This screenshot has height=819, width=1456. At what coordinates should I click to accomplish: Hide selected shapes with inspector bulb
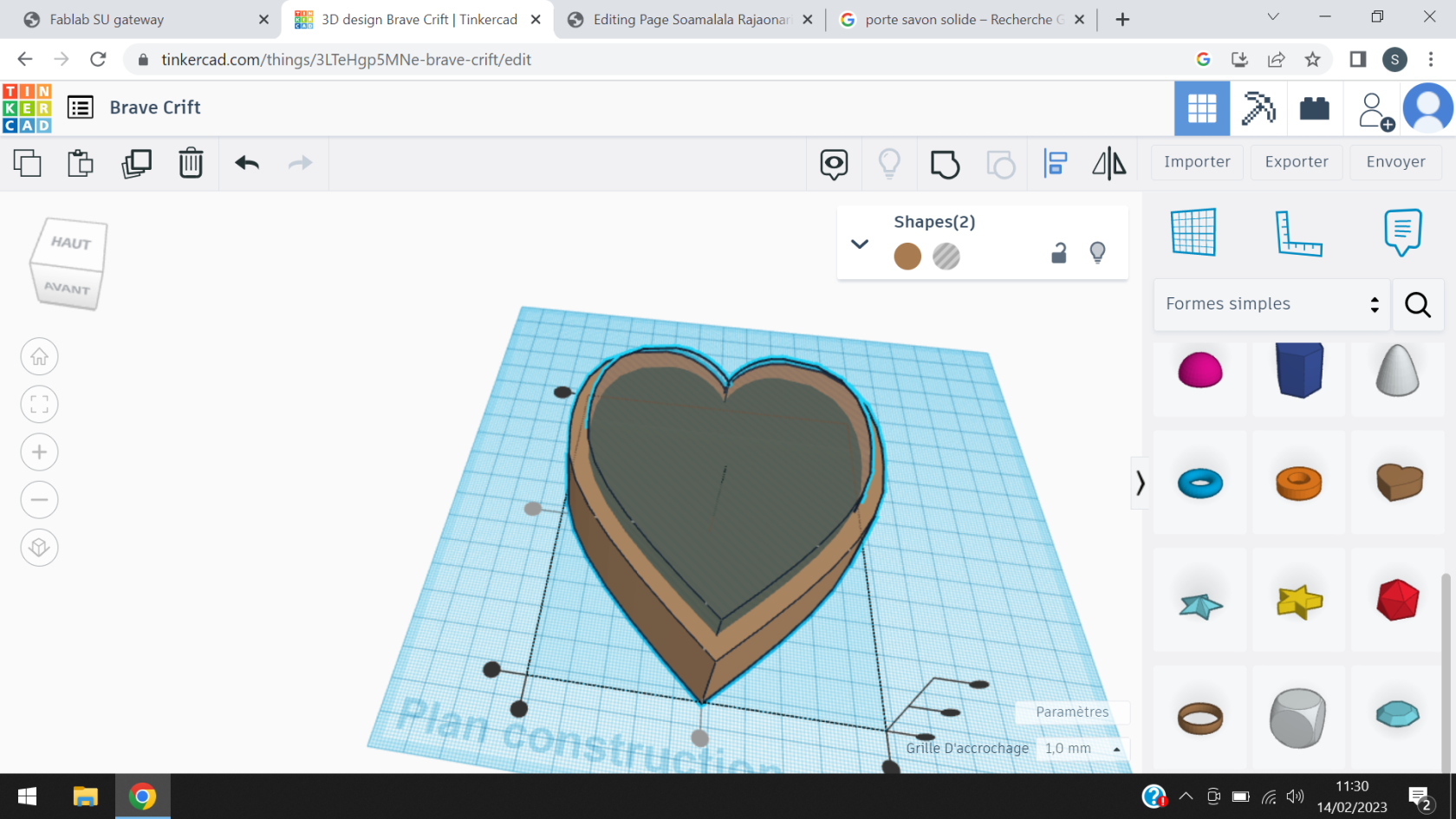pos(1097,253)
